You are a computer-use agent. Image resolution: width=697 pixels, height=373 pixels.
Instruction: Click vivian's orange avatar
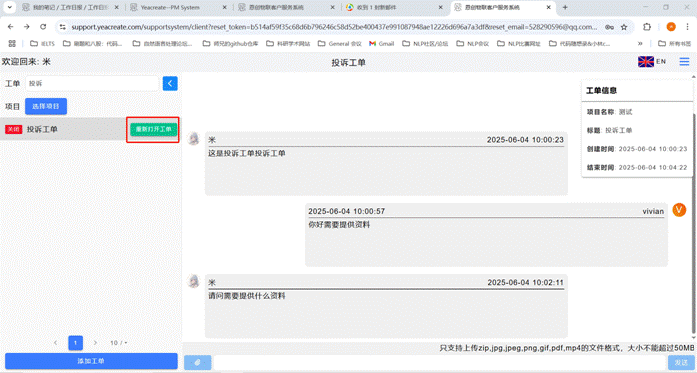(679, 210)
